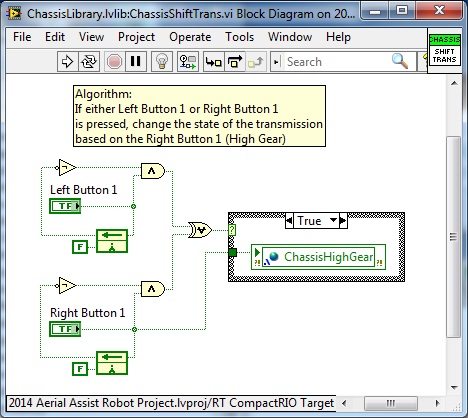Click the Run Continuously button
This screenshot has height=418, width=468.
point(89,61)
